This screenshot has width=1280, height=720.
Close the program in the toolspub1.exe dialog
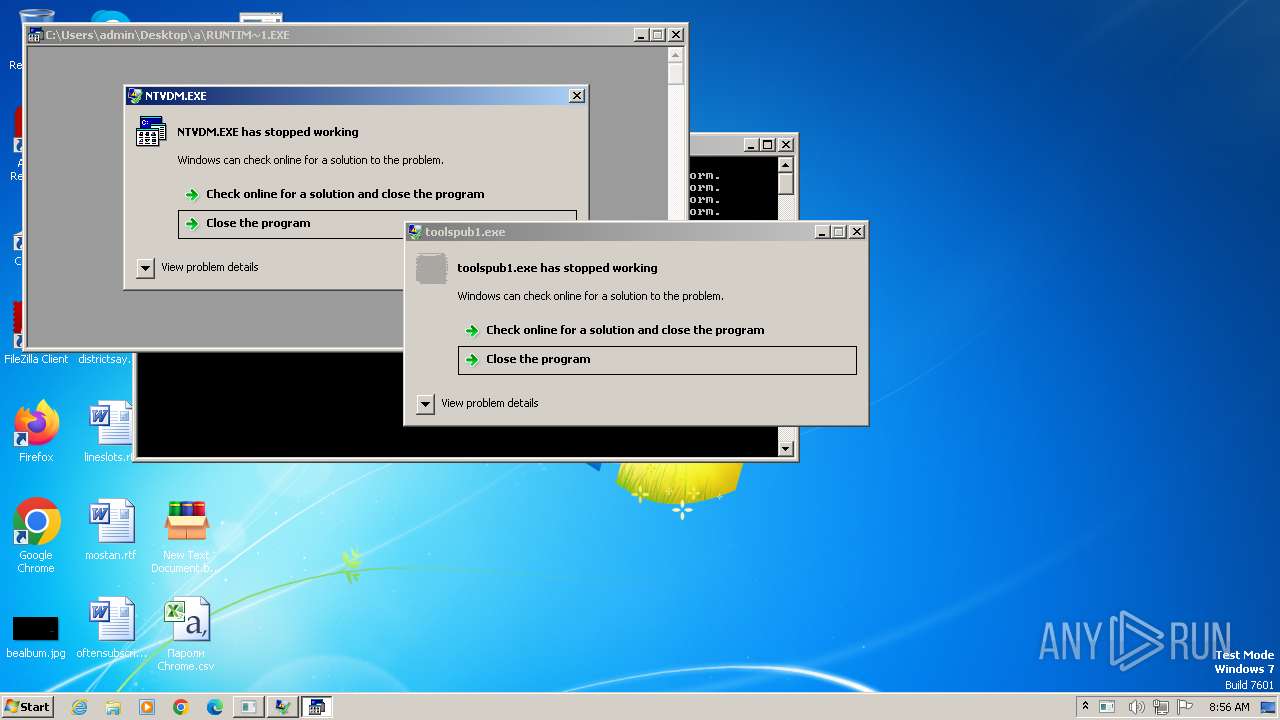(x=657, y=360)
